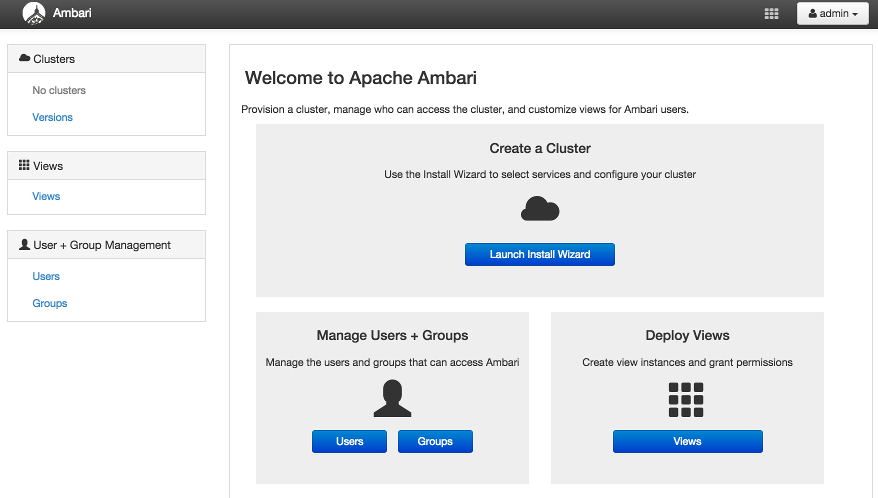The height and width of the screenshot is (498, 878).
Task: Select the Clusters panel heading
Action: pyautogui.click(x=54, y=59)
